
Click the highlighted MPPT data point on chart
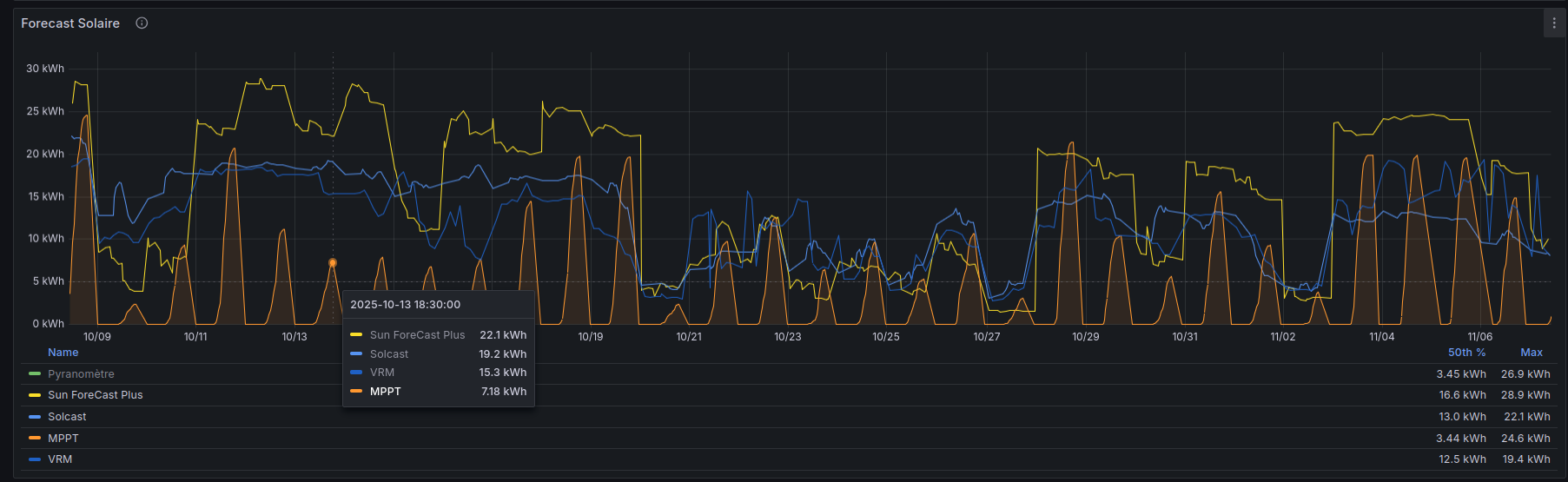(x=333, y=262)
